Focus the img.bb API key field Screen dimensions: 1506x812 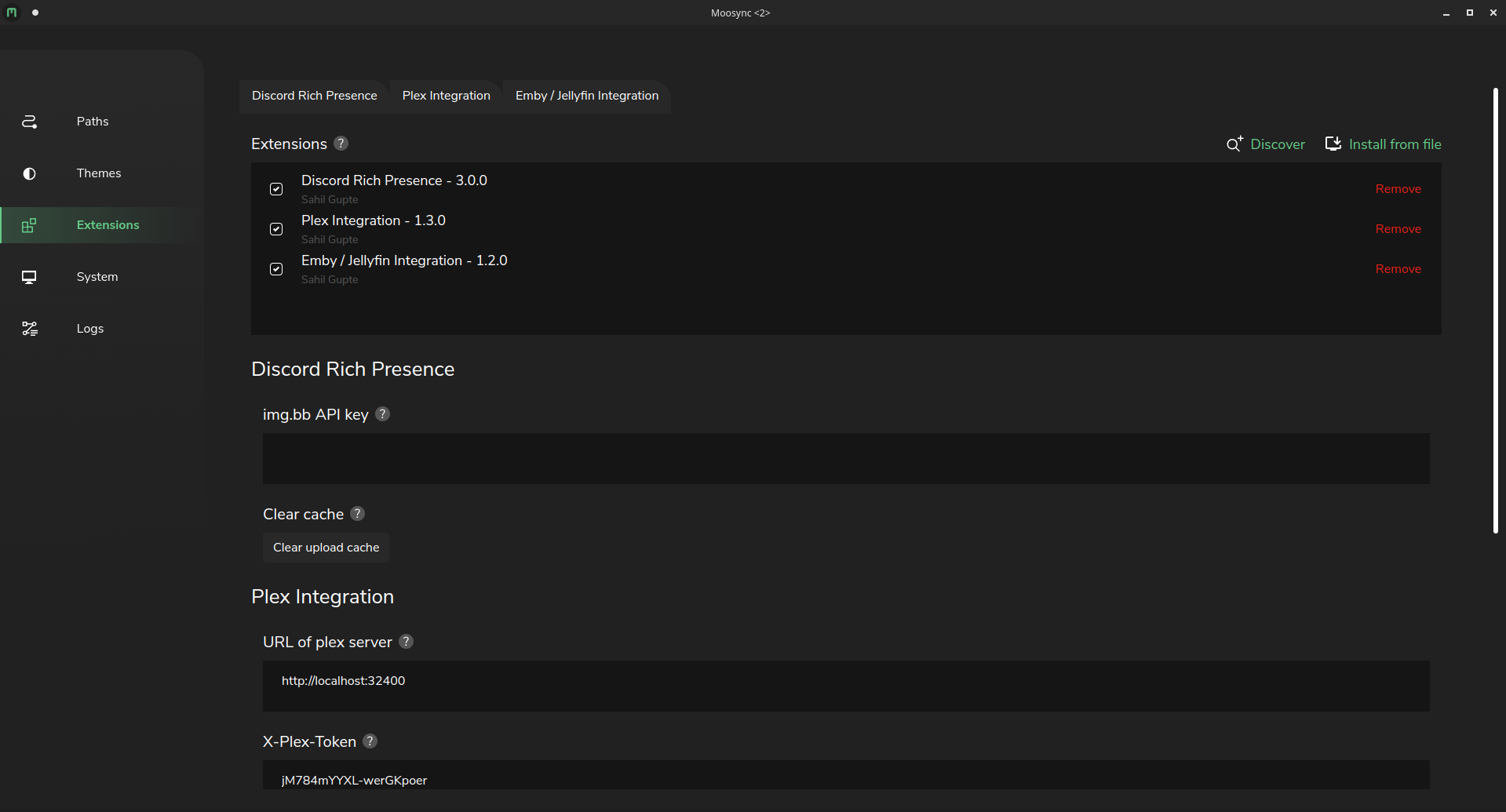tap(846, 458)
